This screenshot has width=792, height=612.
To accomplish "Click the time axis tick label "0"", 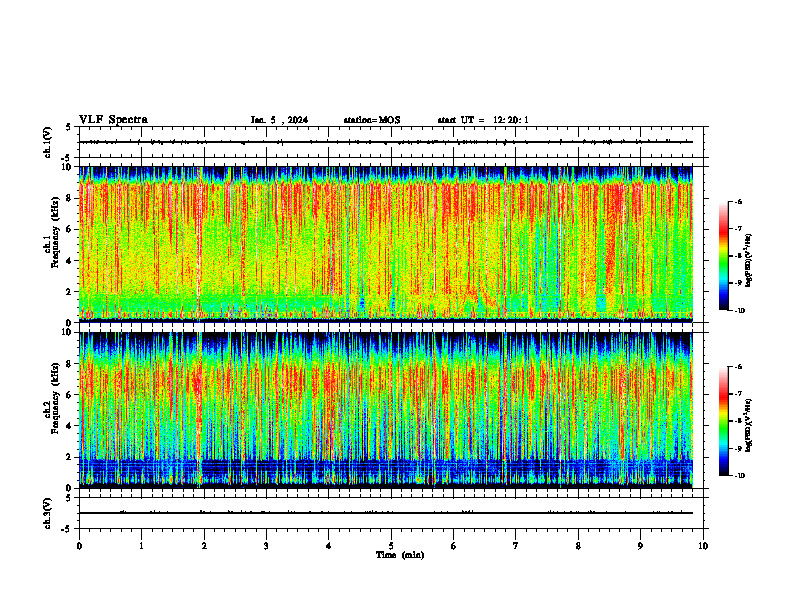I will click(x=79, y=546).
